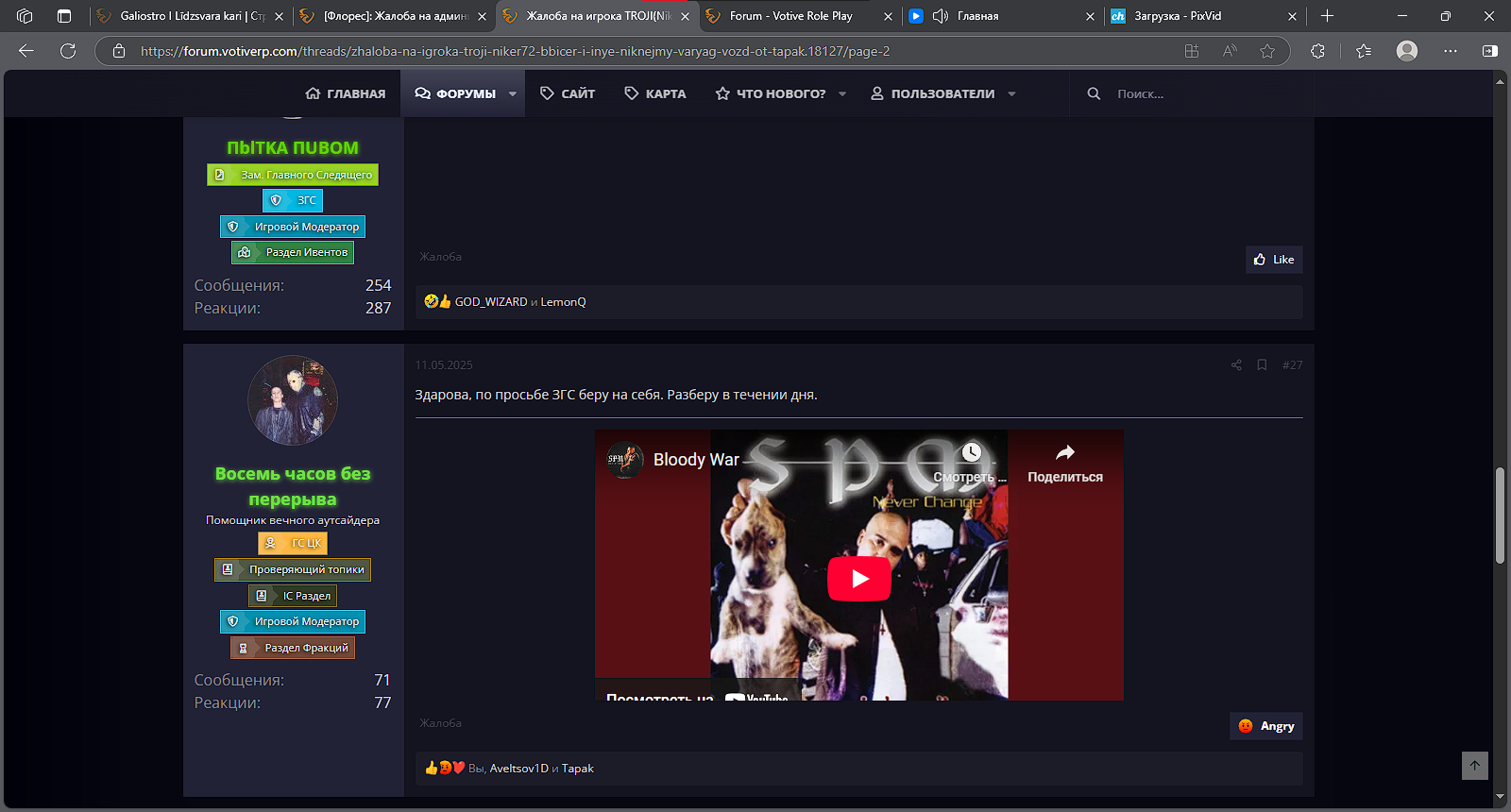Open the tab actions menu icon
The height and width of the screenshot is (812, 1511).
point(64,16)
